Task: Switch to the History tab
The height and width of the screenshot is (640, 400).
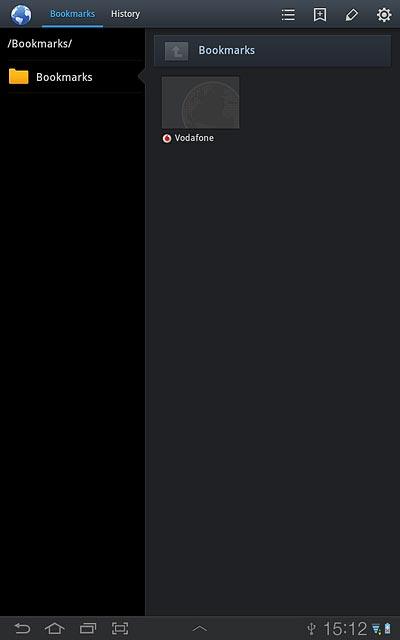Action: (125, 14)
